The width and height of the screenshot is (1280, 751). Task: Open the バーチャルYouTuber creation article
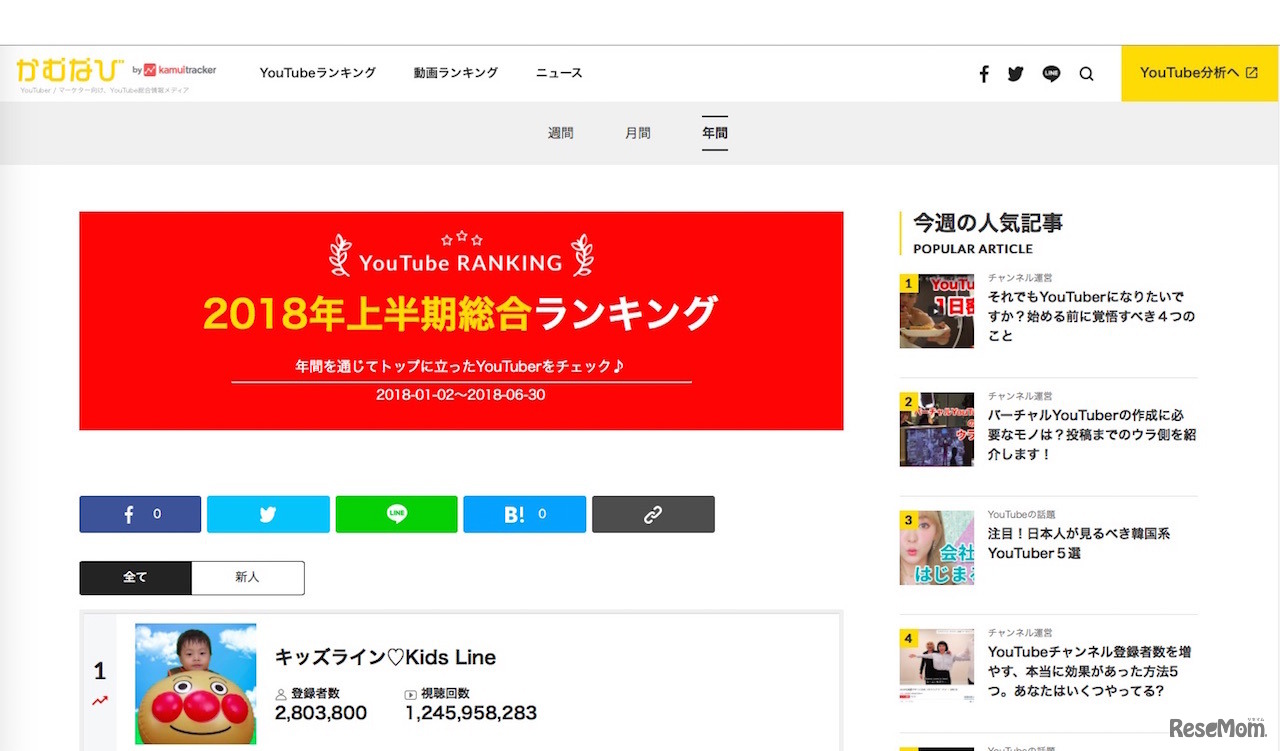click(1090, 428)
